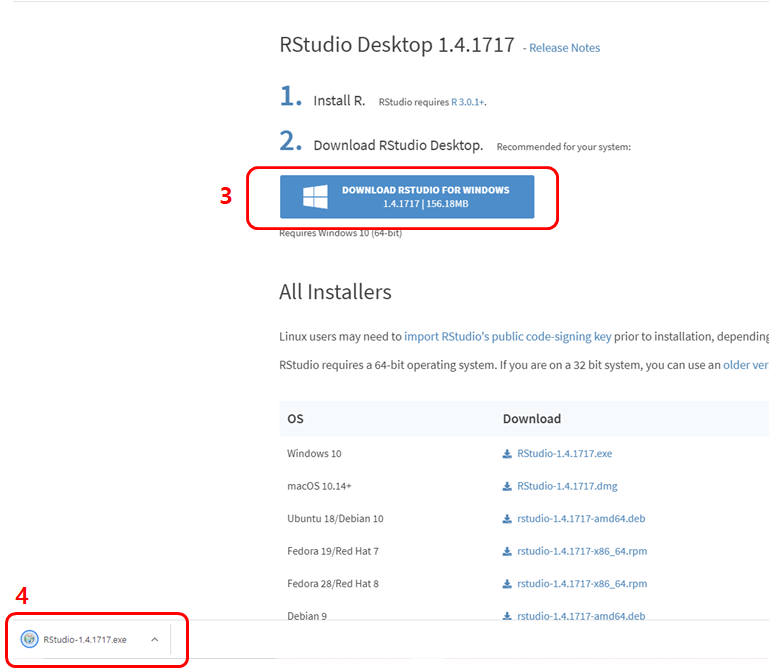Open the Release Notes link
The height and width of the screenshot is (669, 770).
564,48
